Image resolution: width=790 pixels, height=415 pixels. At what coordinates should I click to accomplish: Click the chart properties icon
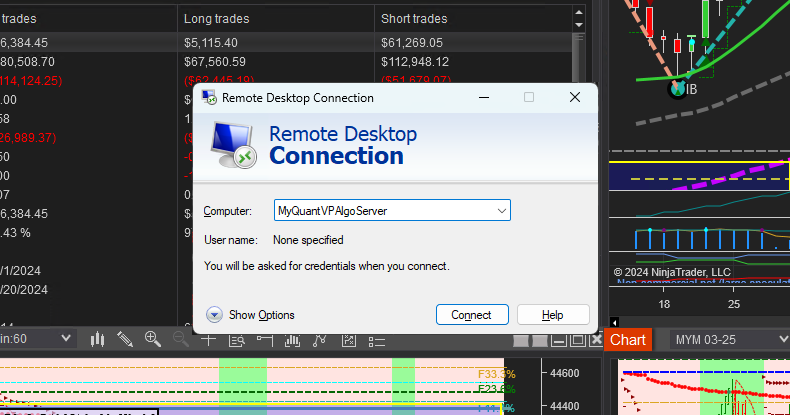[349, 341]
